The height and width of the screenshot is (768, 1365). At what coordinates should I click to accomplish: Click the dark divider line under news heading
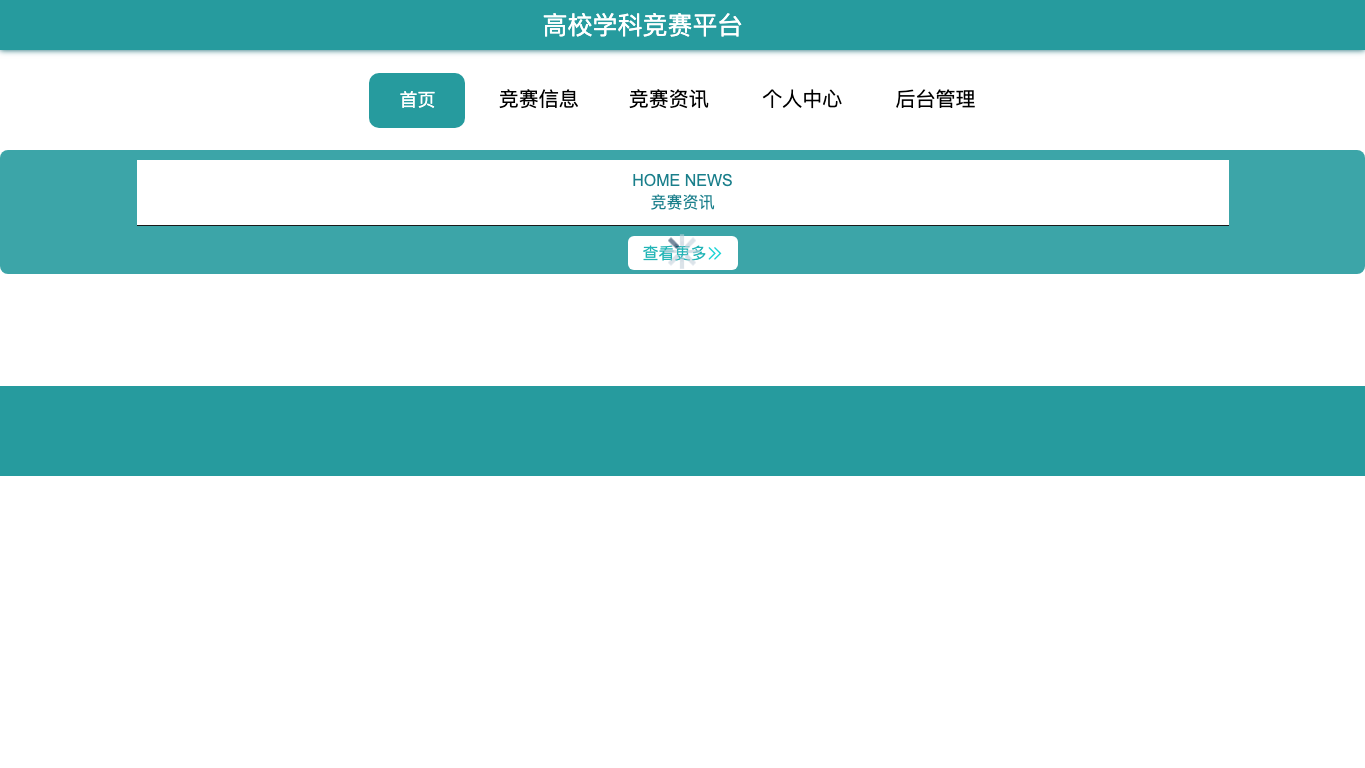pyautogui.click(x=683, y=225)
